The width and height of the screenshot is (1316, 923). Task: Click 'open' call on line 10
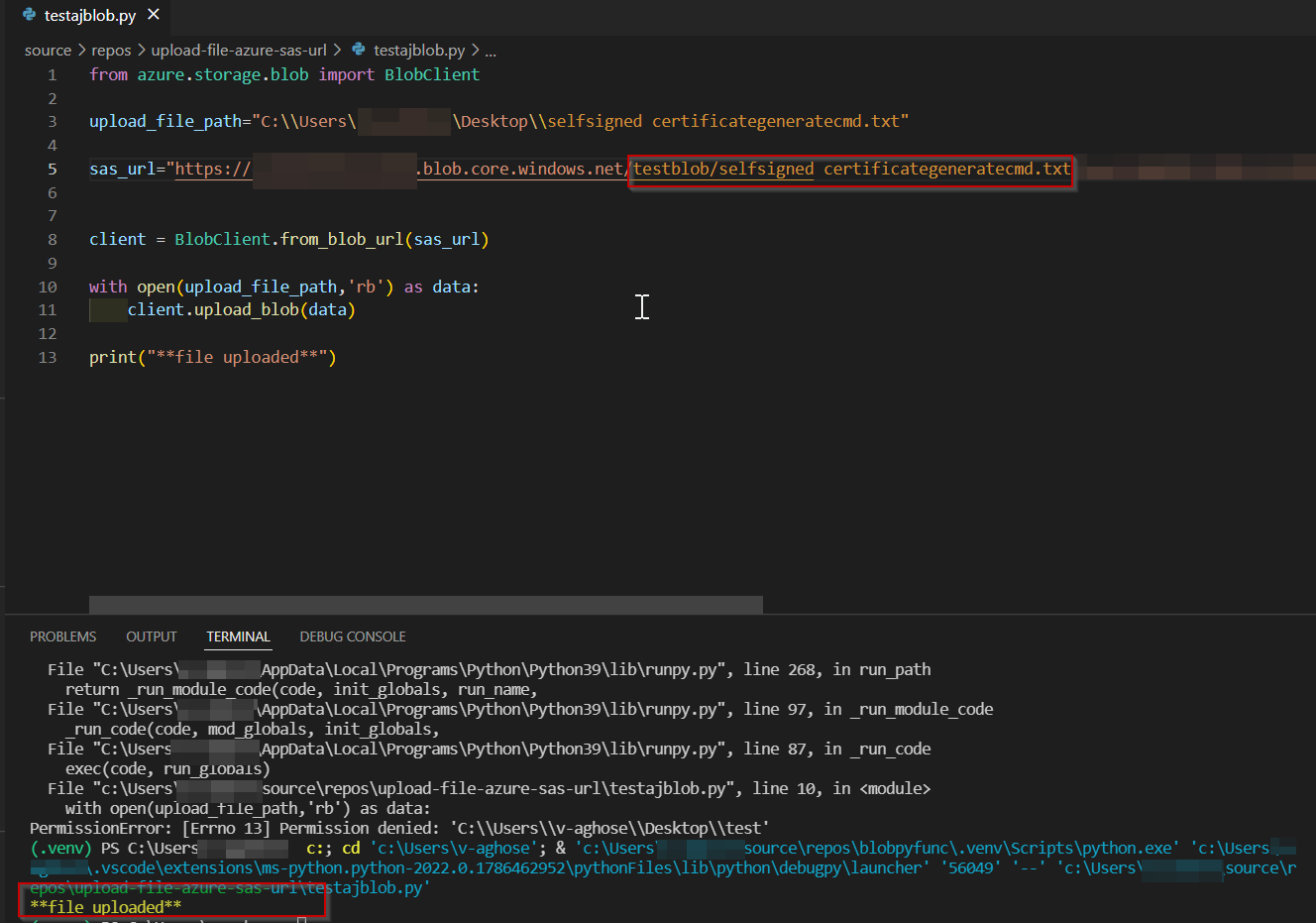point(156,287)
